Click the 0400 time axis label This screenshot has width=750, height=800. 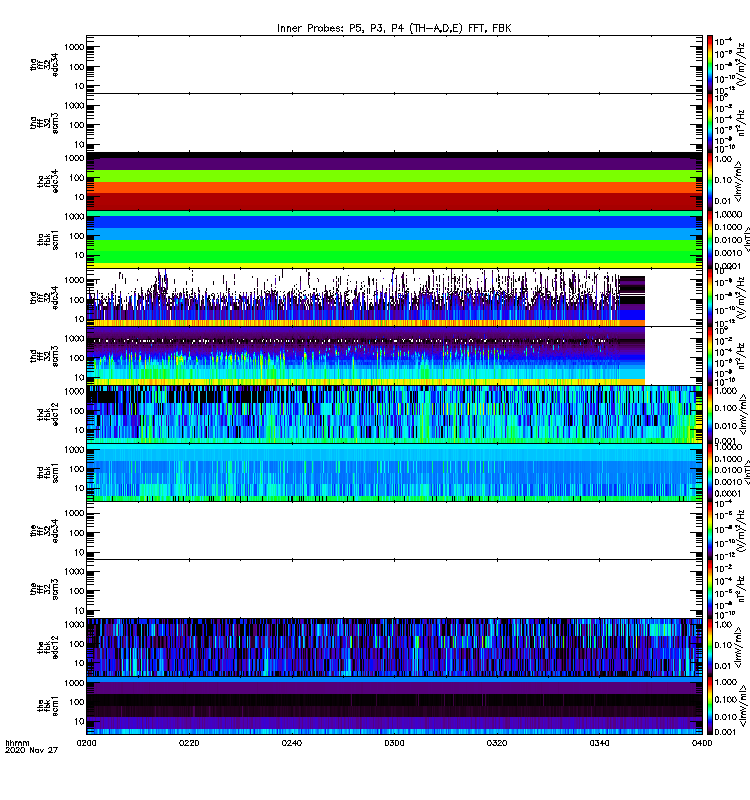(702, 743)
